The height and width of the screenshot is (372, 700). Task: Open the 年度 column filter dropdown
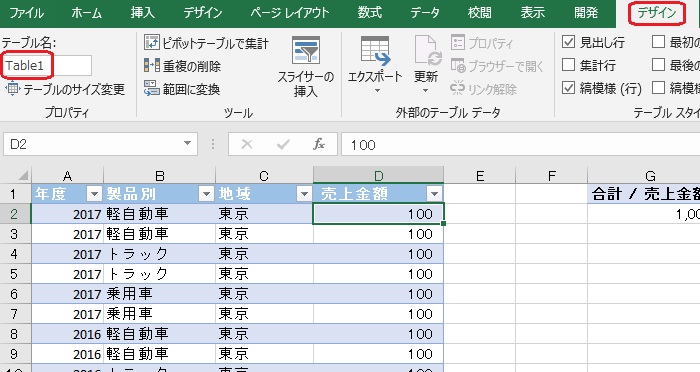coord(94,194)
